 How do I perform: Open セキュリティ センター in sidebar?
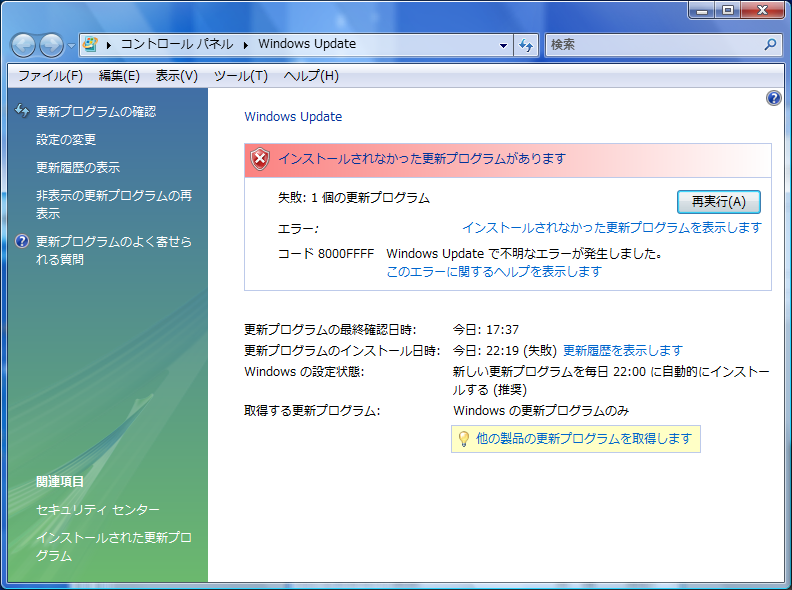tap(97, 510)
